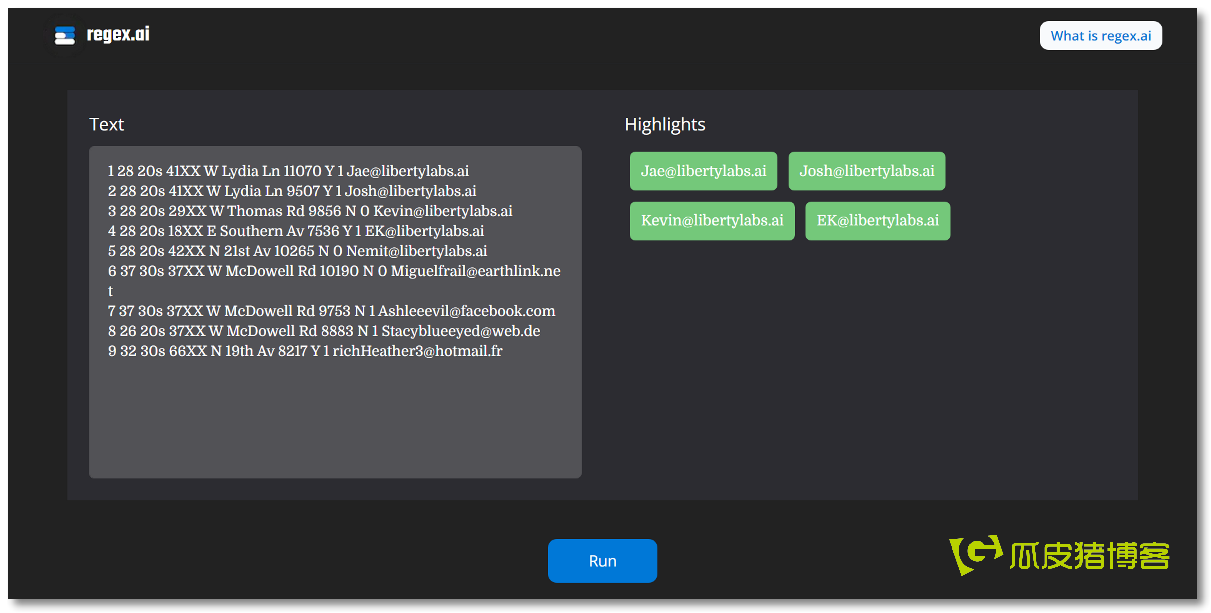1211x613 pixels.
Task: Click the EK@libertylabs.ai highlight chip
Action: [x=877, y=221]
